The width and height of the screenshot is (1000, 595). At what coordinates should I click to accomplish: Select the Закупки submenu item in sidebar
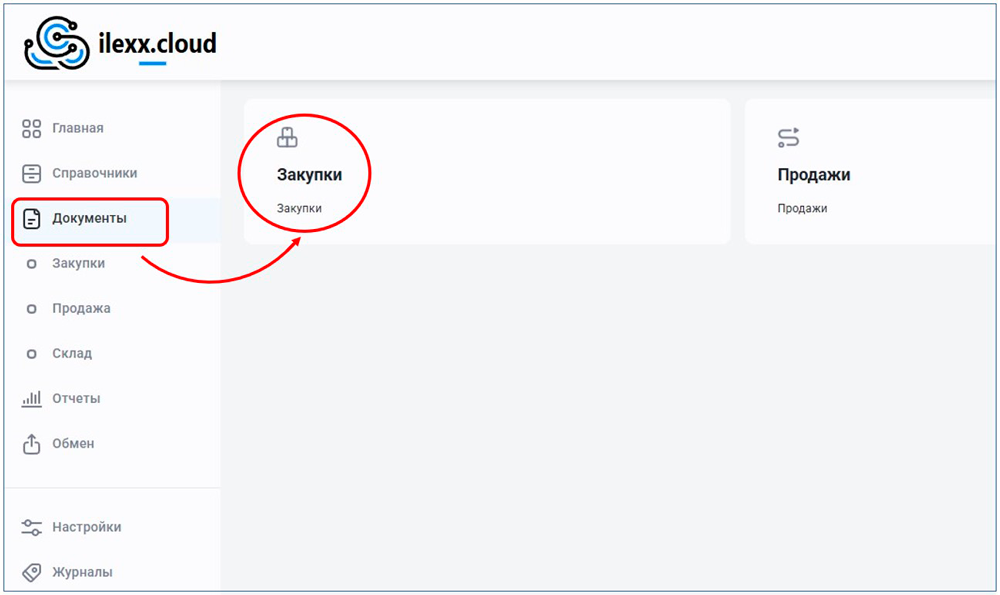(x=78, y=263)
